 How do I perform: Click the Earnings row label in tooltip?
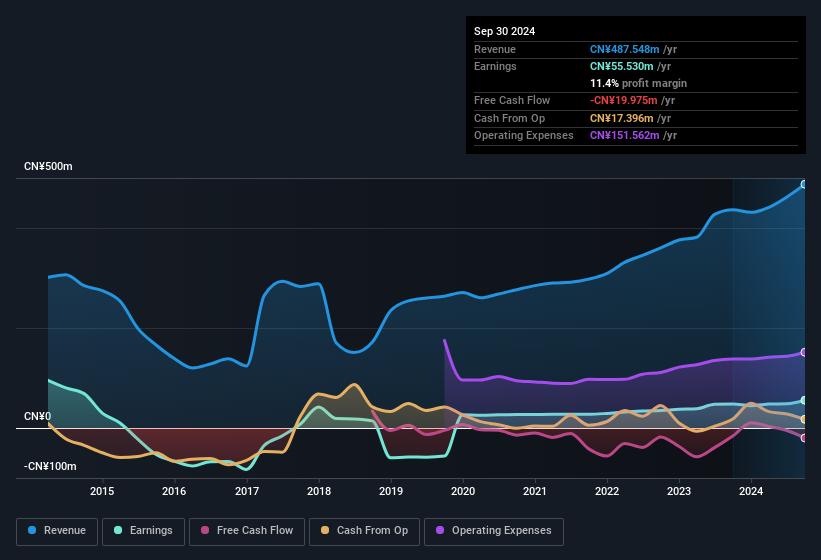[495, 66]
